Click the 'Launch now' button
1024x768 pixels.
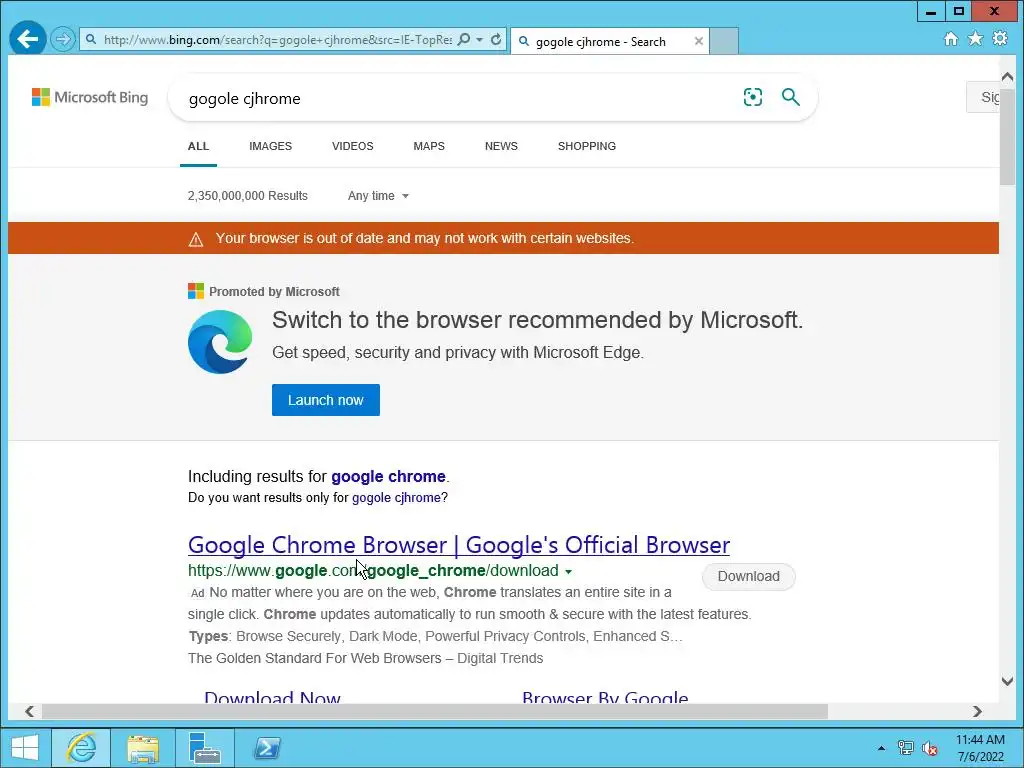(326, 400)
